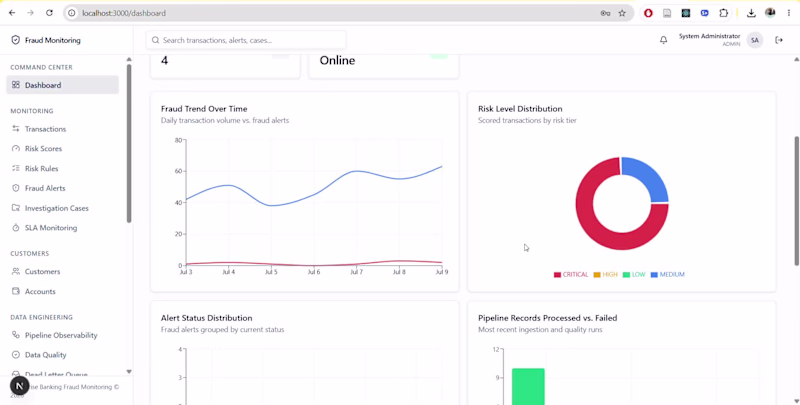The width and height of the screenshot is (800, 405).
Task: Click the browser address bar URL
Action: [124, 13]
